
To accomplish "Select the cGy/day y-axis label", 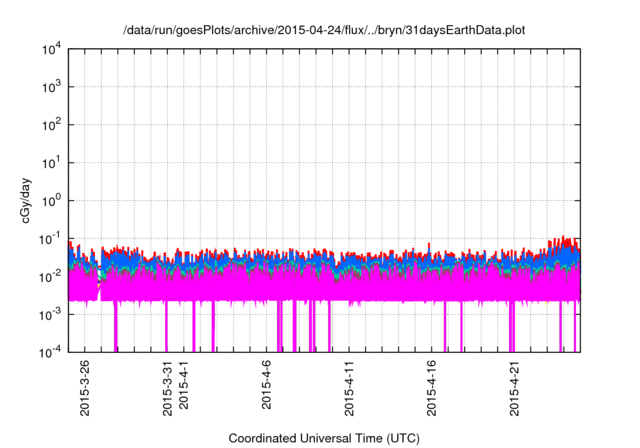I will pos(25,200).
